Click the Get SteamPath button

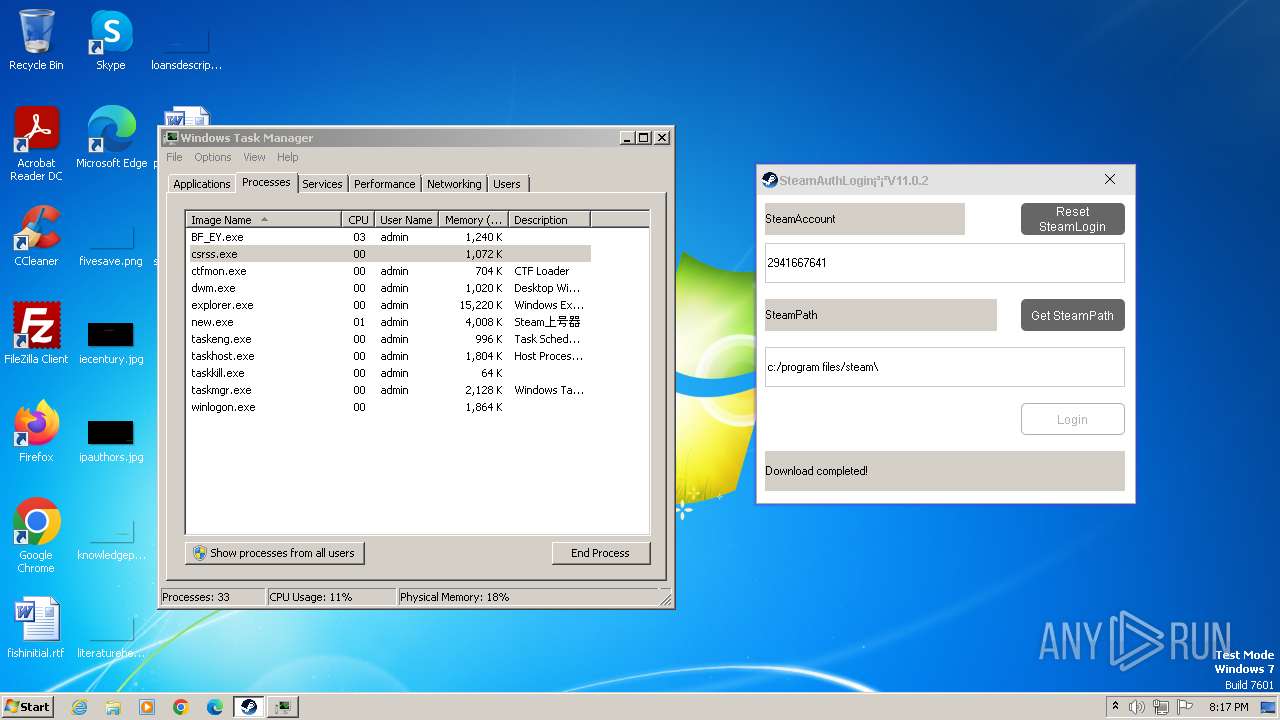1072,315
